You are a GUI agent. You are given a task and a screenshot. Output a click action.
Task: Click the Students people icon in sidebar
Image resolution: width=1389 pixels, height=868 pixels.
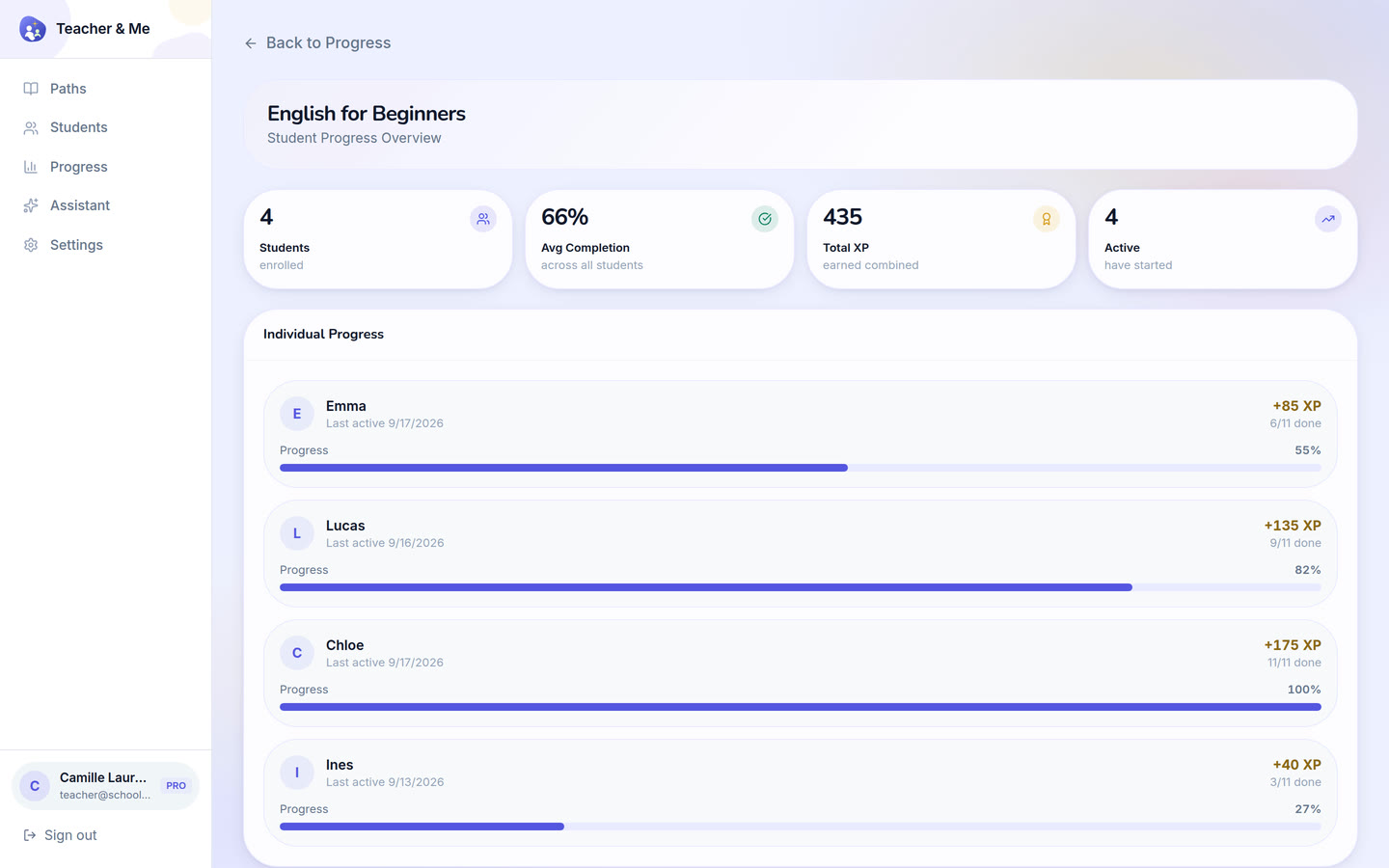31,127
